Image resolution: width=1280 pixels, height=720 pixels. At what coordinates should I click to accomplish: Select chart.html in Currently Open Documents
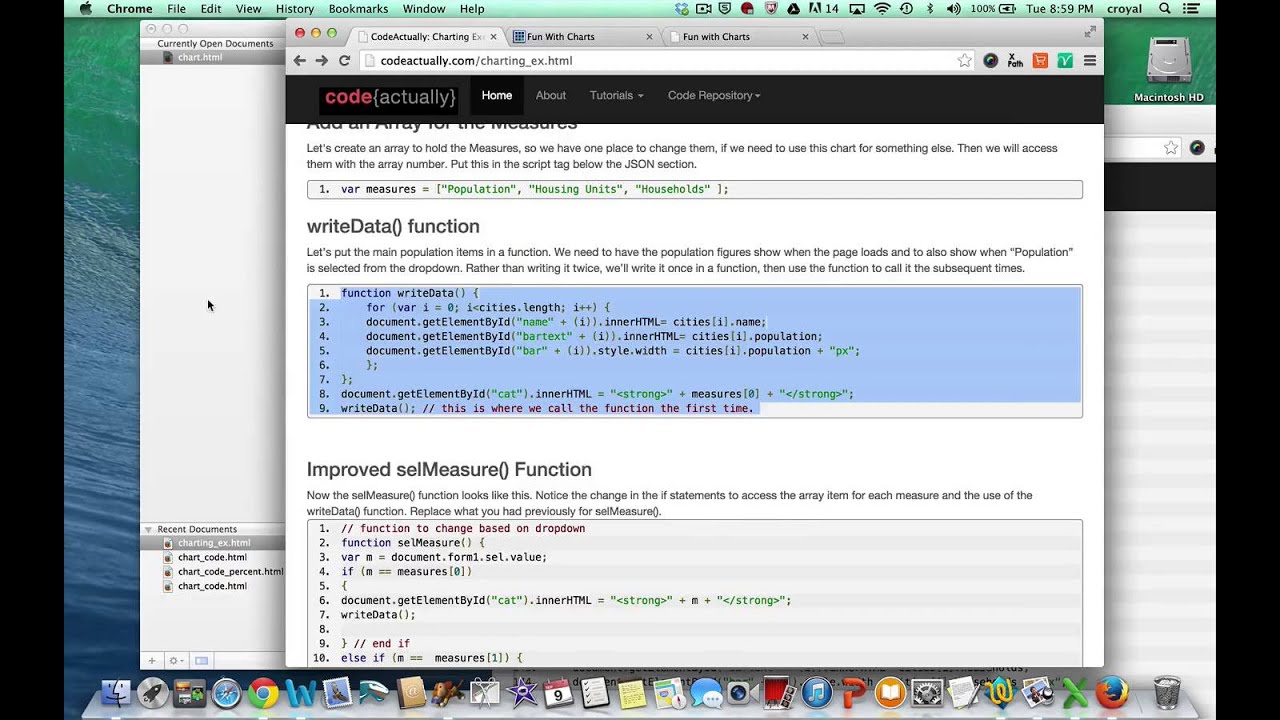200,58
